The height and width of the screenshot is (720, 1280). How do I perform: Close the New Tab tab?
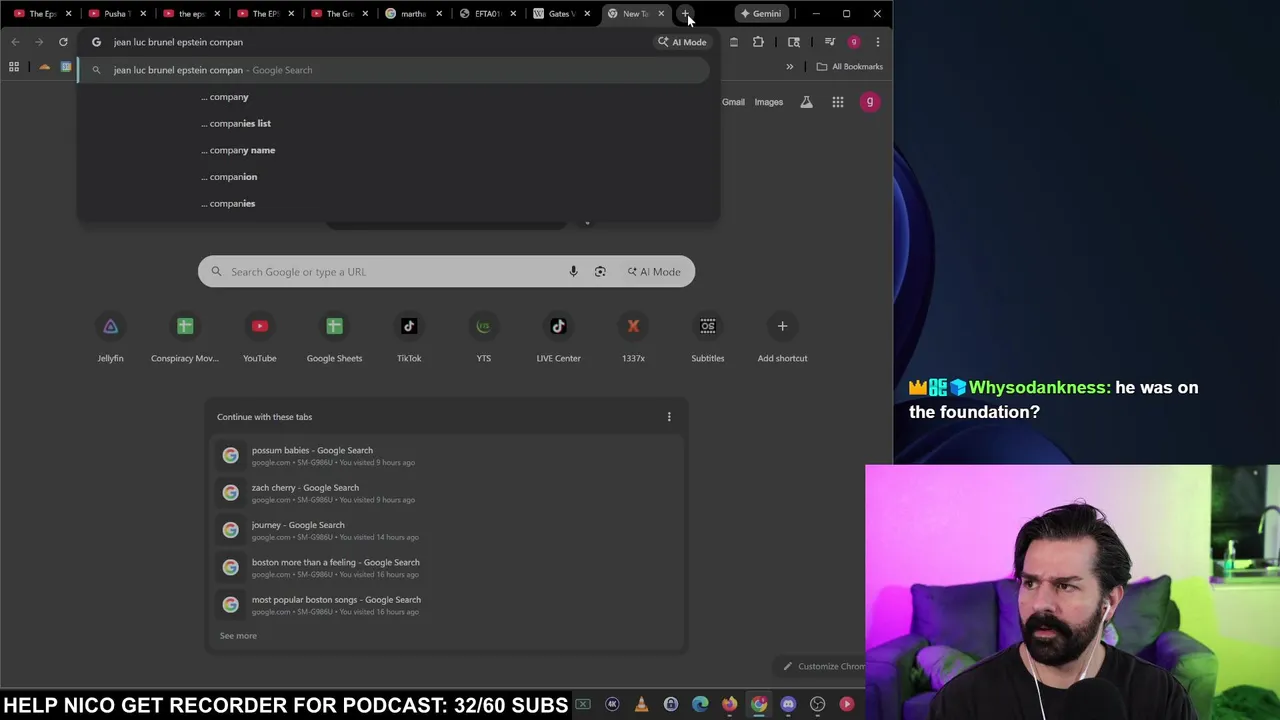(x=661, y=14)
